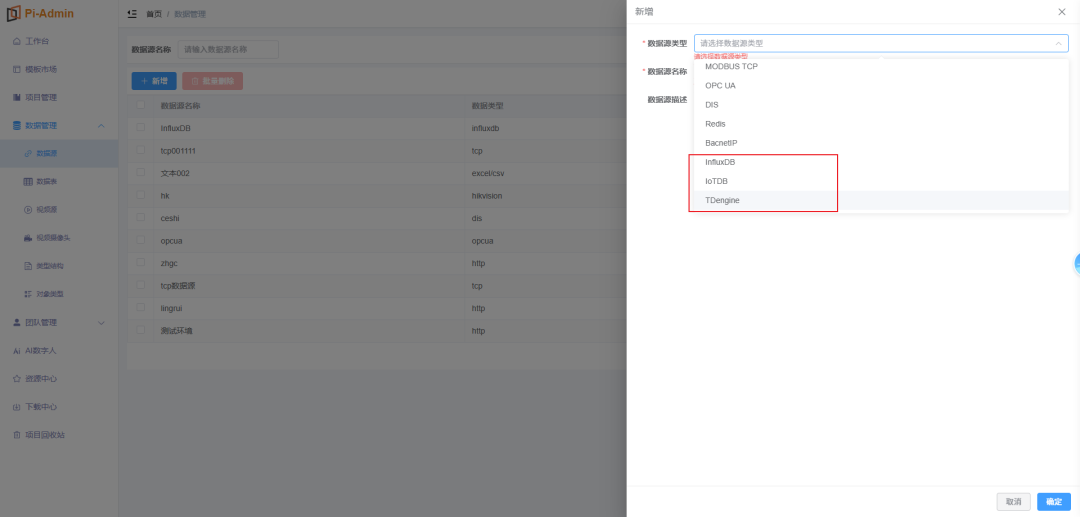Click the 团队管理 user icon
Image resolution: width=1080 pixels, height=517 pixels.
(17, 323)
